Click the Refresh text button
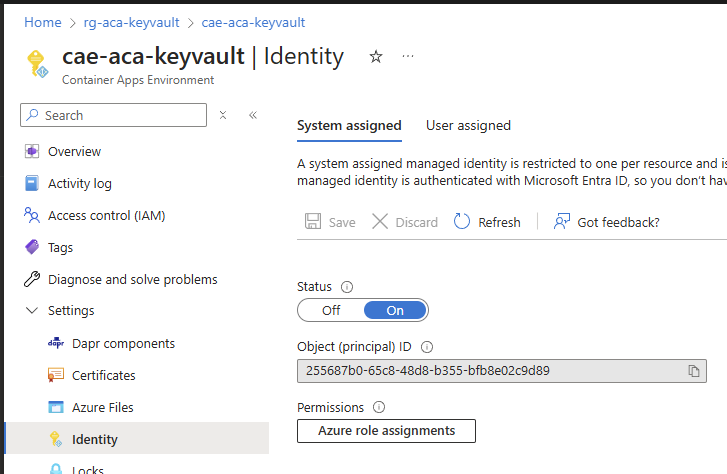Image resolution: width=727 pixels, height=474 pixels. [499, 223]
